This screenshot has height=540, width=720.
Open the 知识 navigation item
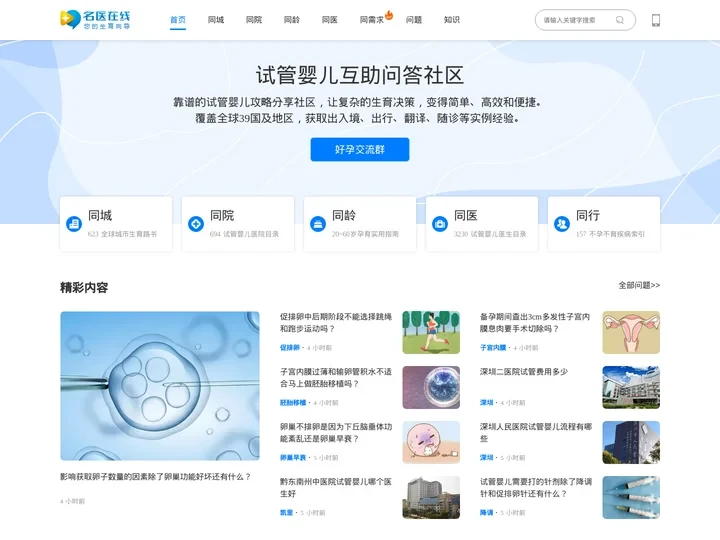[452, 20]
